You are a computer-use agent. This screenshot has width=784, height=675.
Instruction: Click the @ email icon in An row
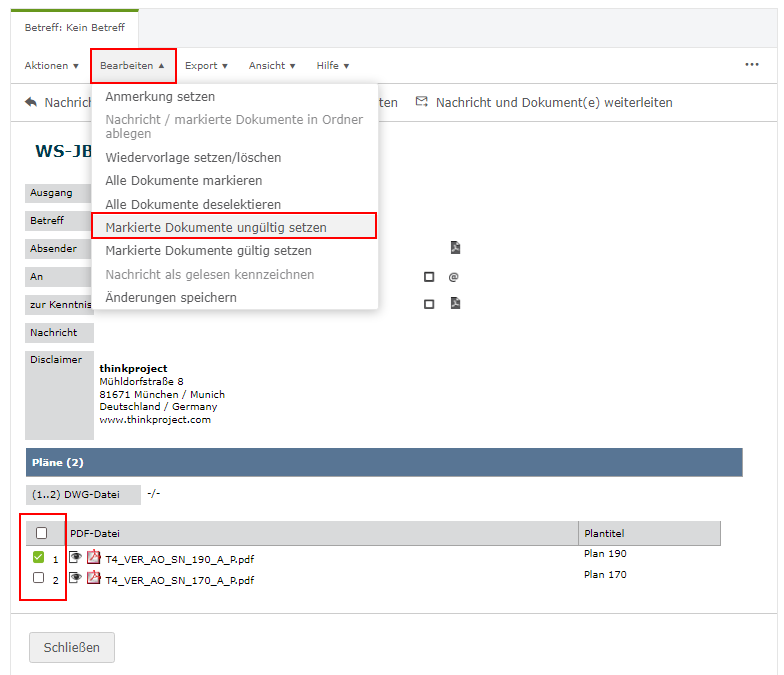(x=453, y=277)
